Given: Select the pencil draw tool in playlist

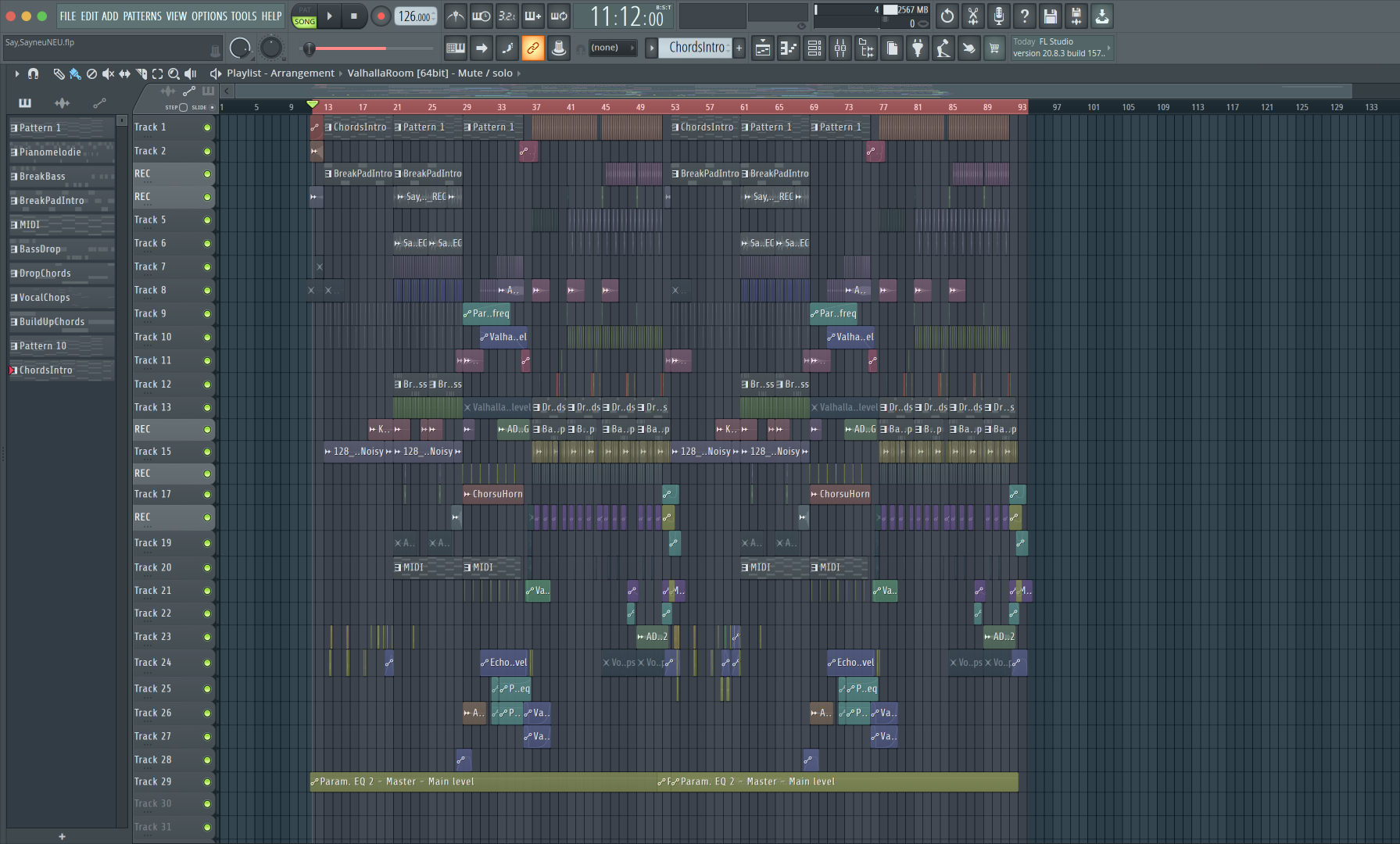Looking at the screenshot, I should pos(59,73).
